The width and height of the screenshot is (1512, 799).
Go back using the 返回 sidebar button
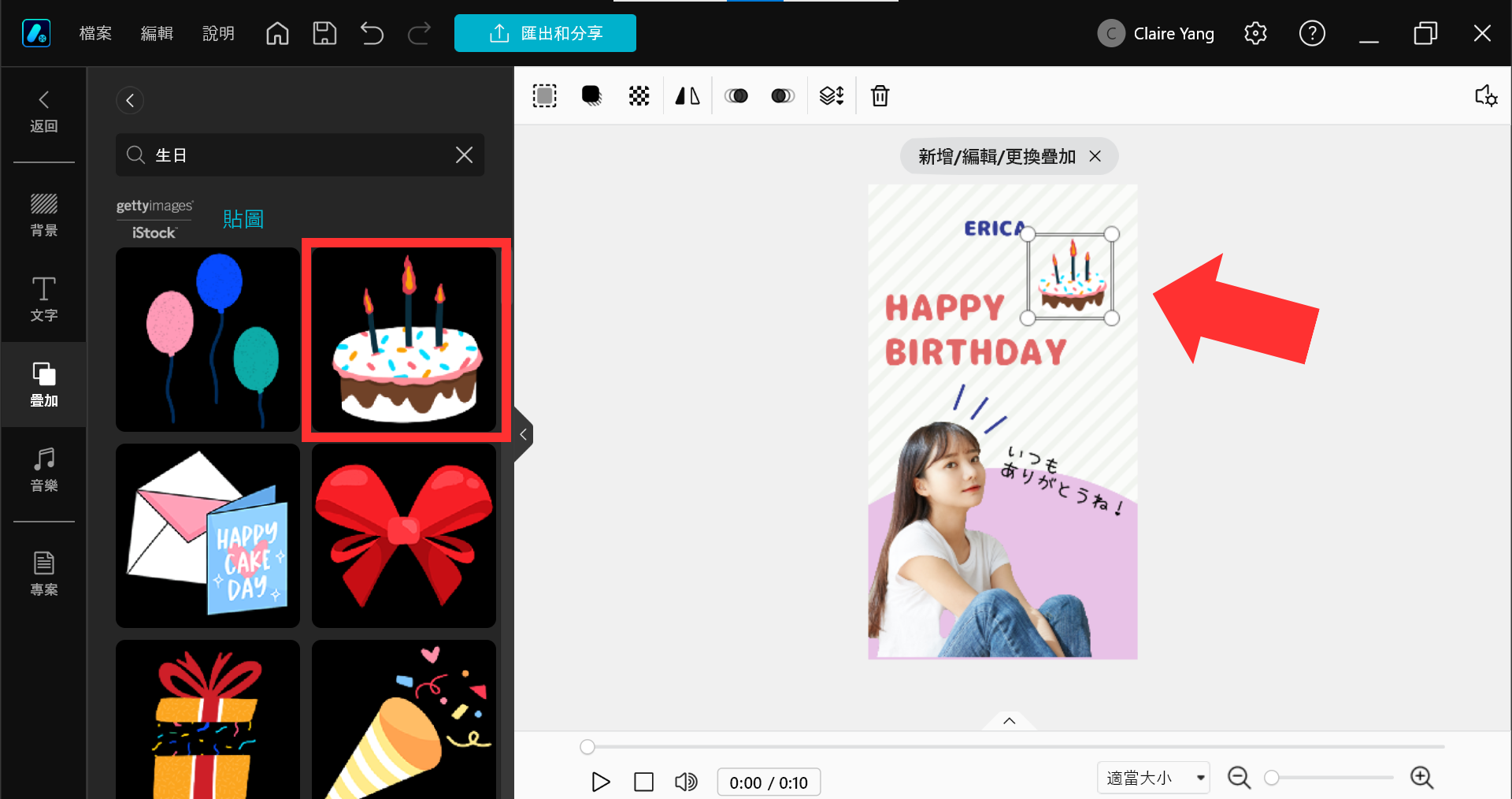(44, 112)
